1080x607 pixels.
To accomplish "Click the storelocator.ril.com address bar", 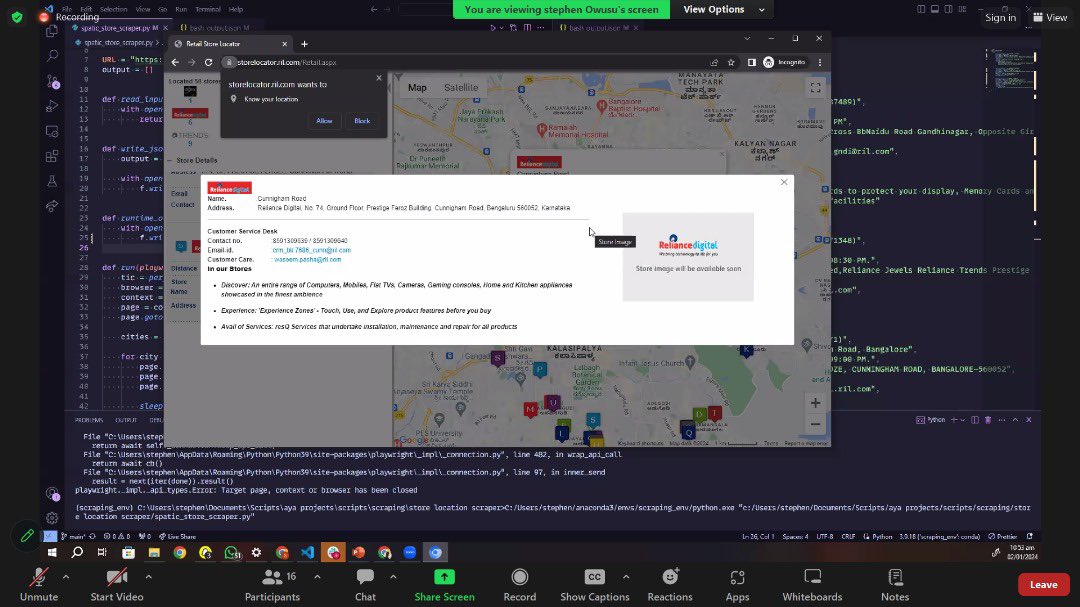I will (461, 62).
